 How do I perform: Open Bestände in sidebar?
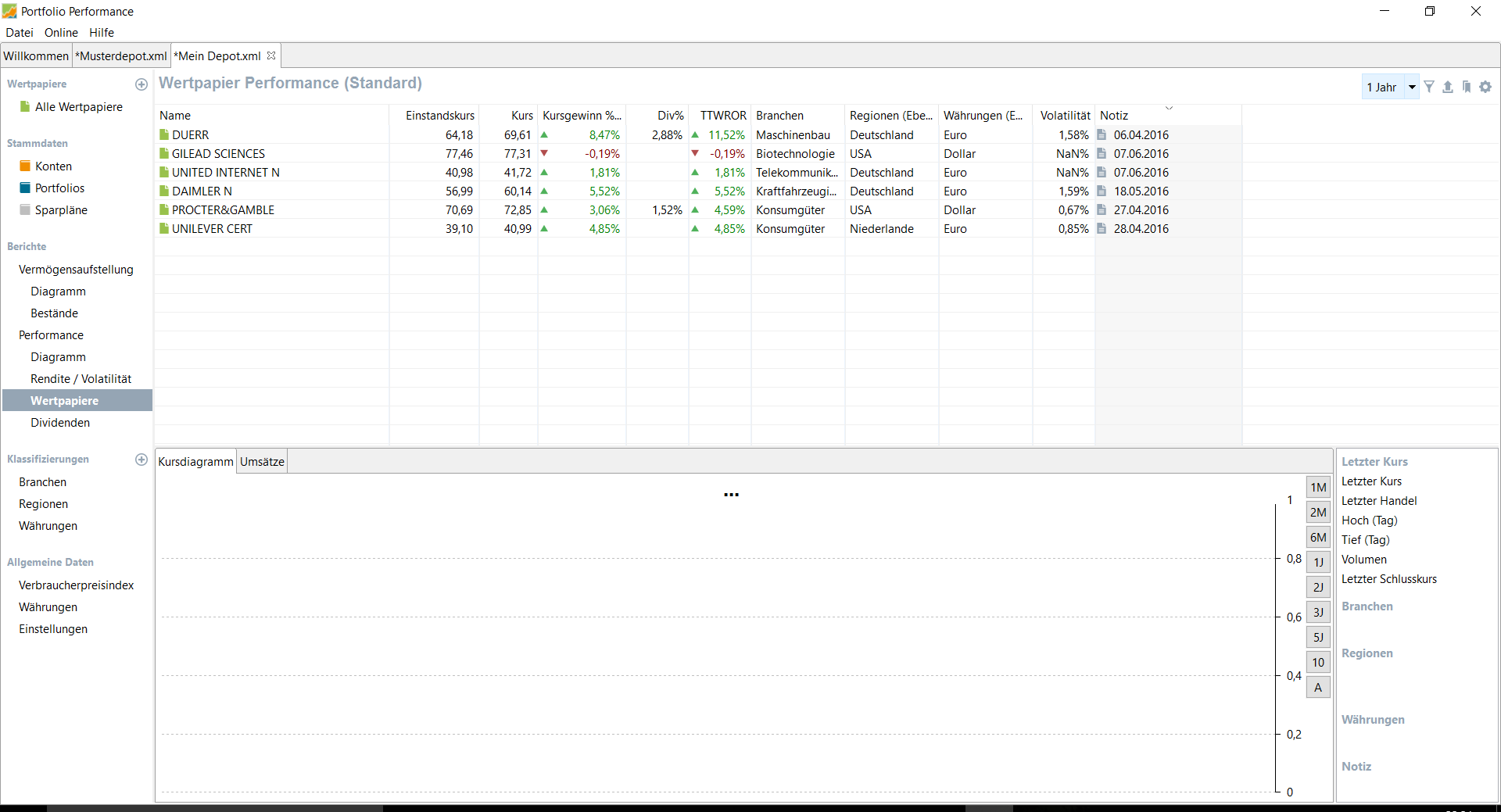tap(55, 313)
